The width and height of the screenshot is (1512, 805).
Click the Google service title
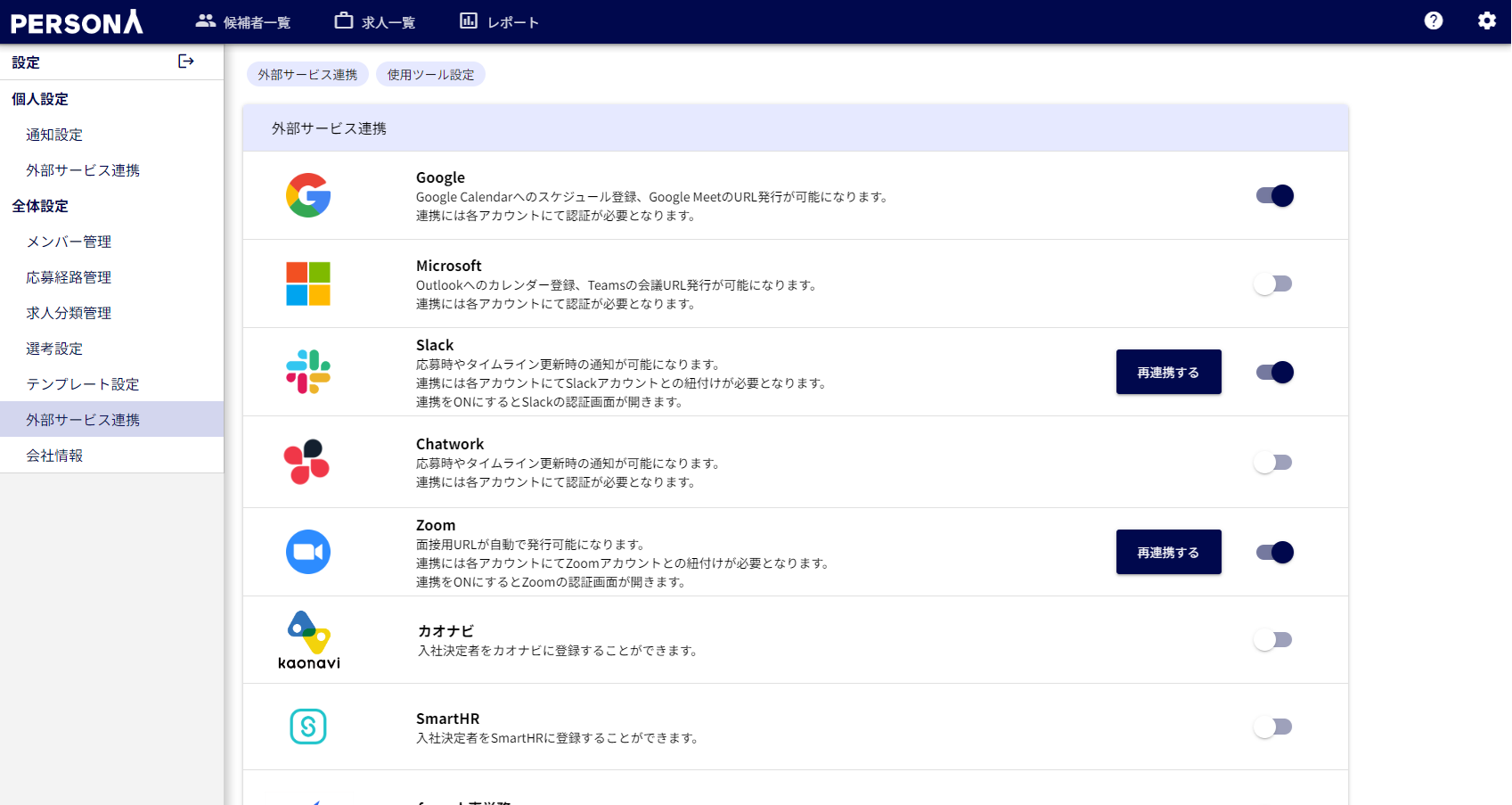point(440,177)
